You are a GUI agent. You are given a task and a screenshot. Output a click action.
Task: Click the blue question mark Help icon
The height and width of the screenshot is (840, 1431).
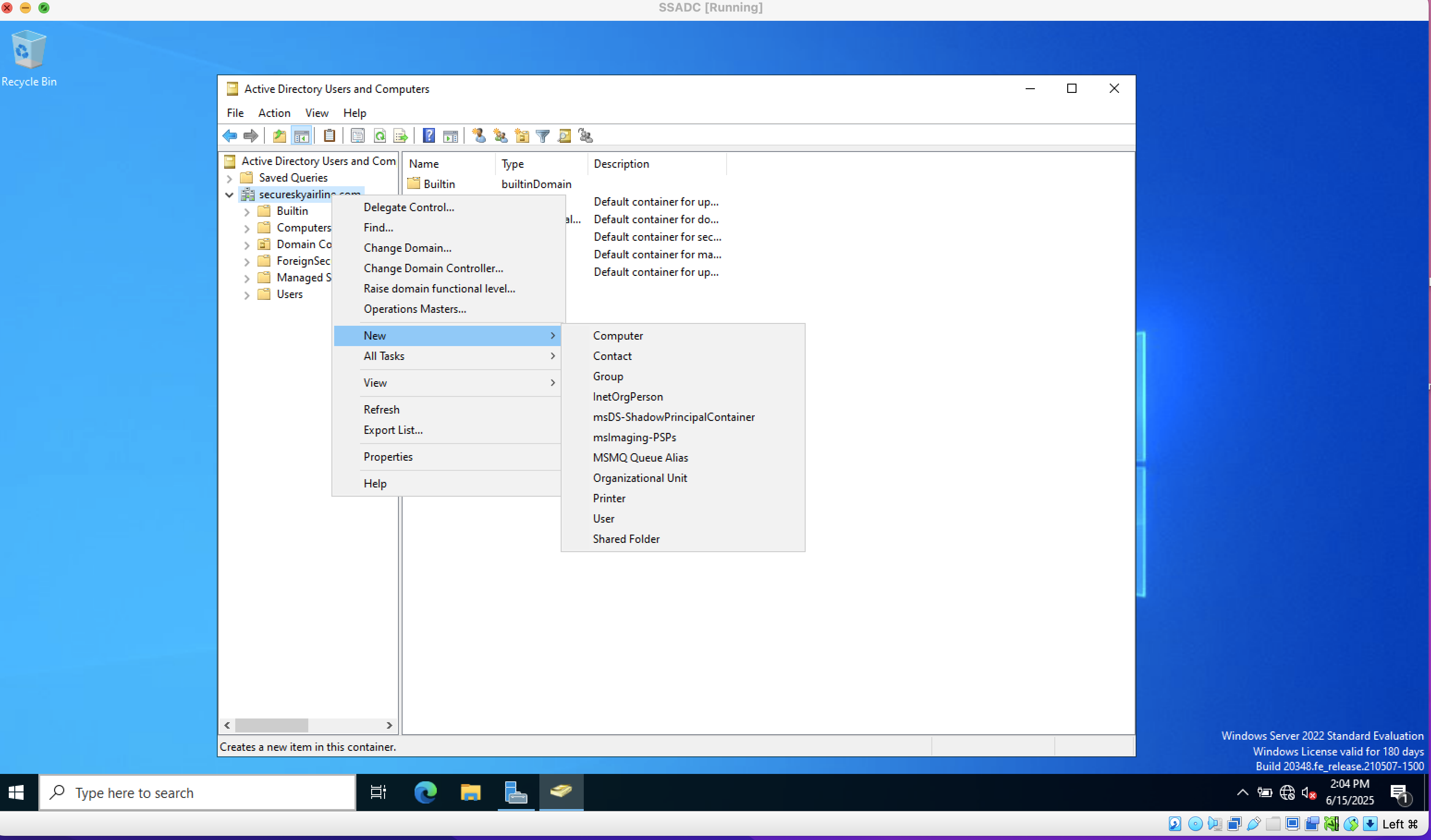click(x=429, y=136)
